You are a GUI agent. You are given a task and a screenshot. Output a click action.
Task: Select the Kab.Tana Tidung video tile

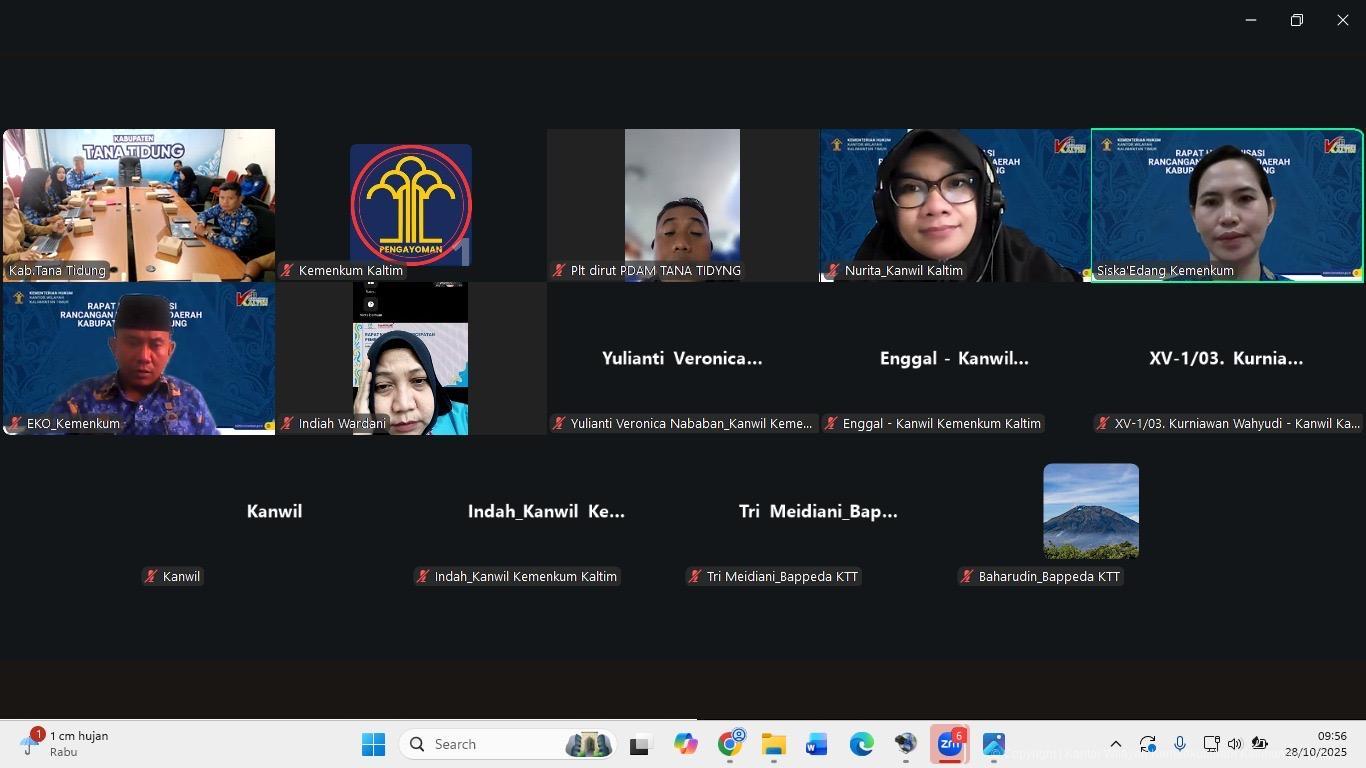click(139, 205)
